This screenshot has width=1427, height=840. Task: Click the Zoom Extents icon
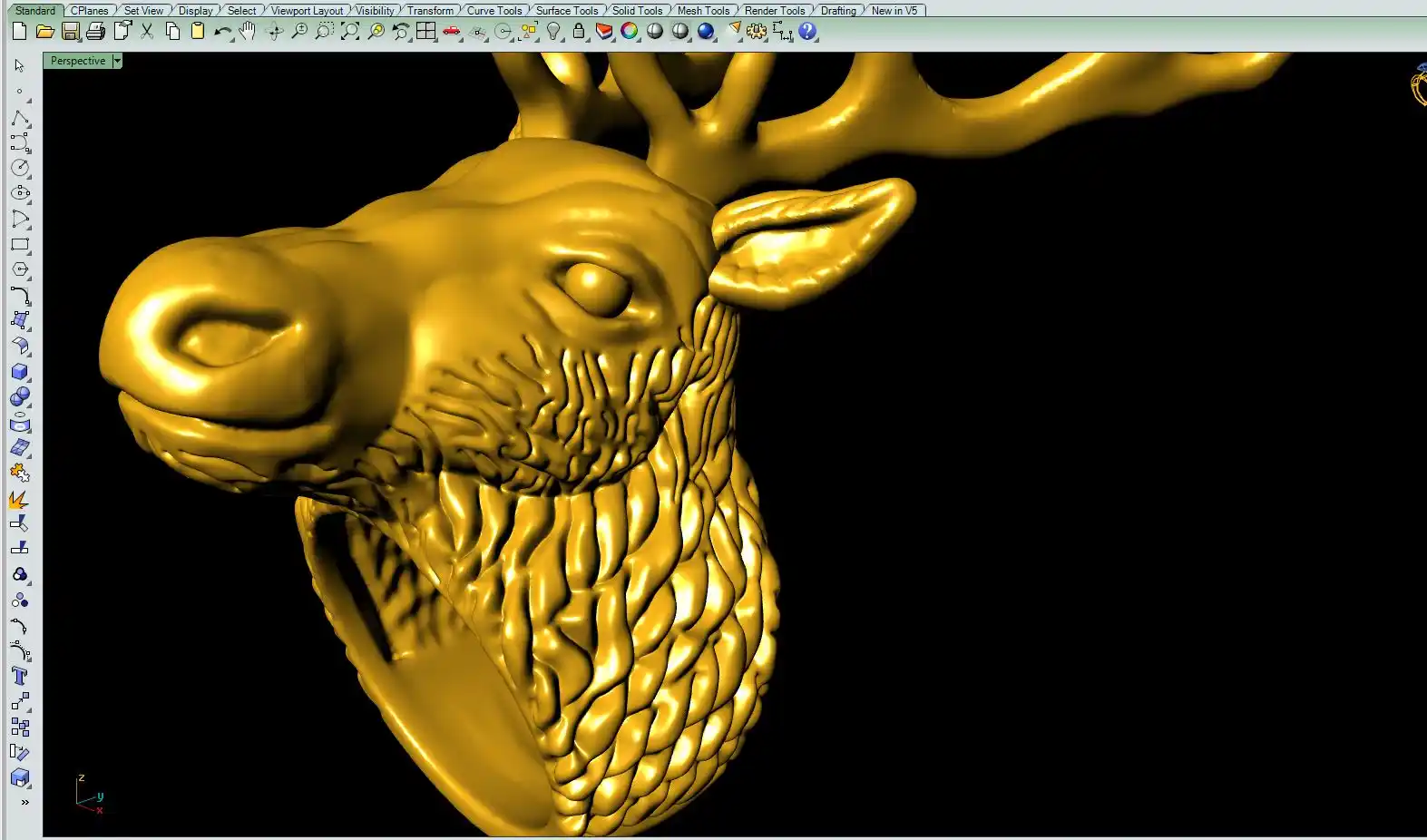(350, 32)
